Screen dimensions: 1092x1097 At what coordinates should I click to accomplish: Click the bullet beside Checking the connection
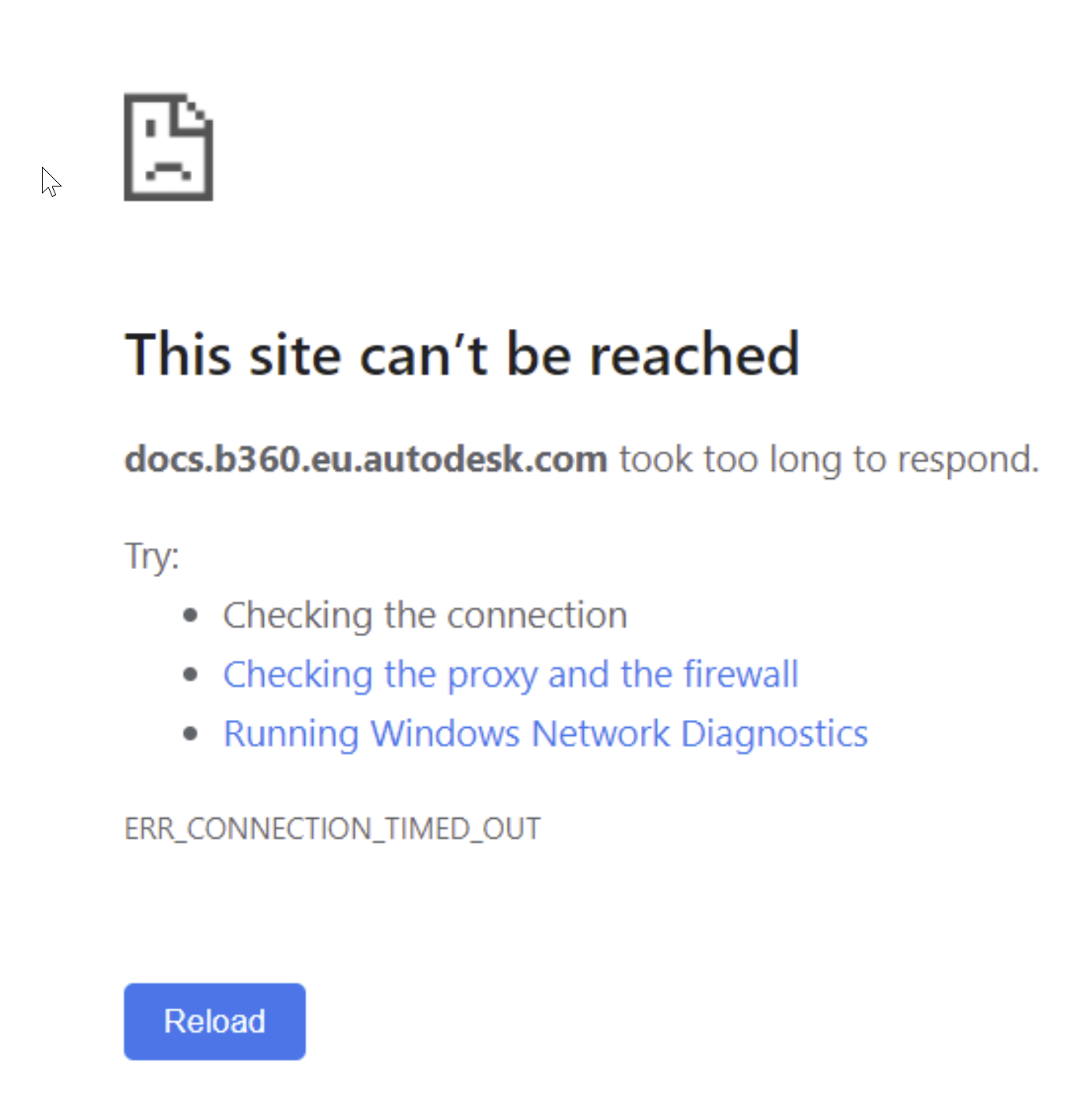tap(190, 613)
